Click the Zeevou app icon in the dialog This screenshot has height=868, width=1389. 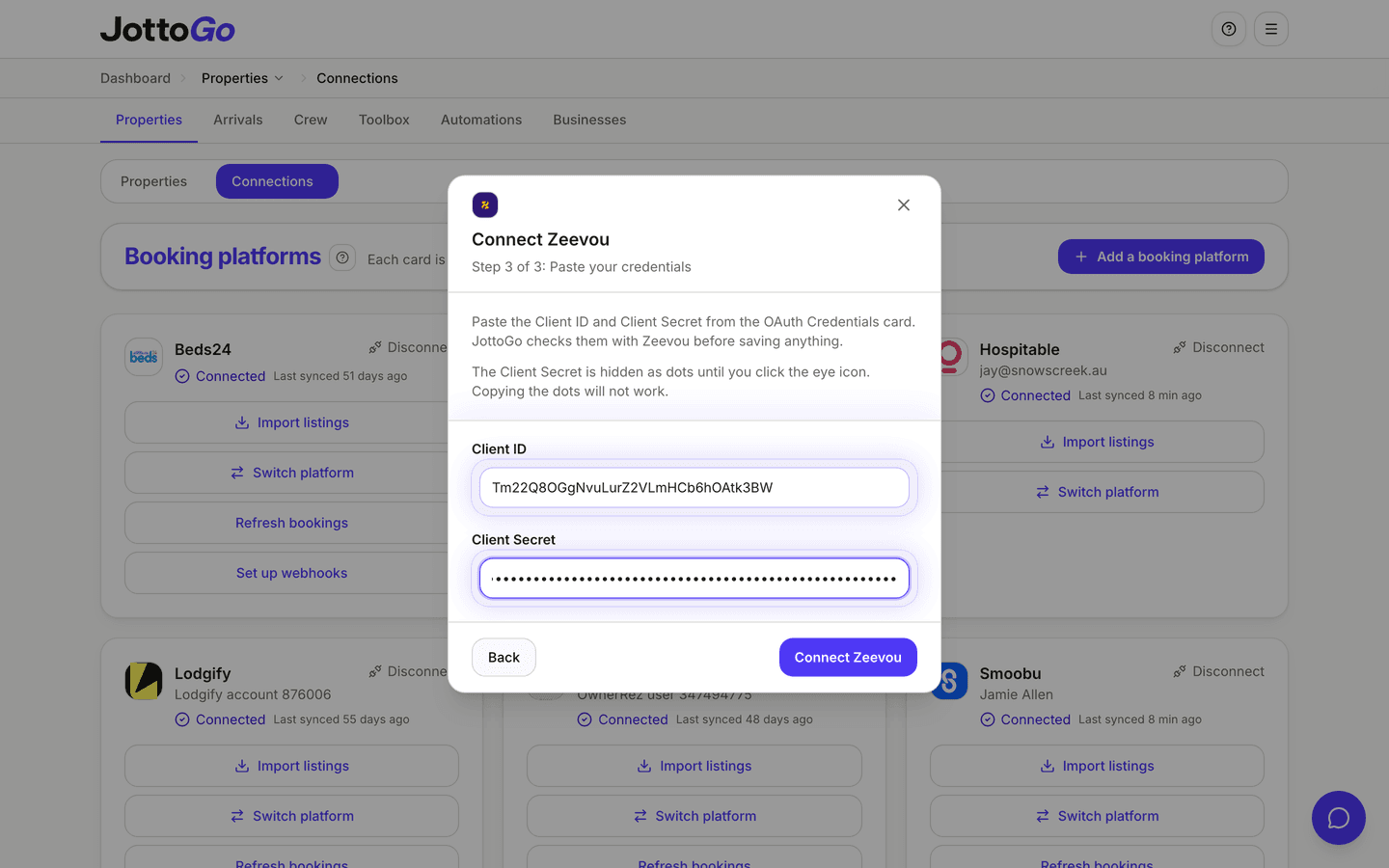click(485, 204)
